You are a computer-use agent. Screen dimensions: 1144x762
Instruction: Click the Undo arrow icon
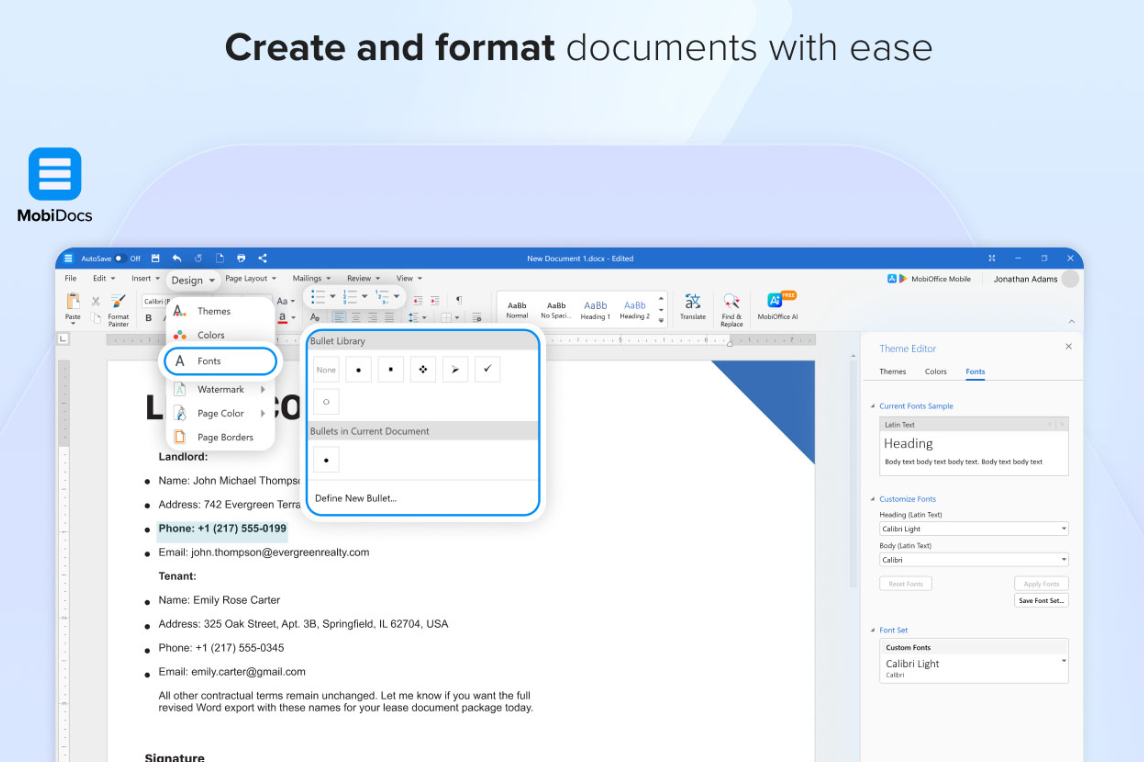(x=177, y=259)
